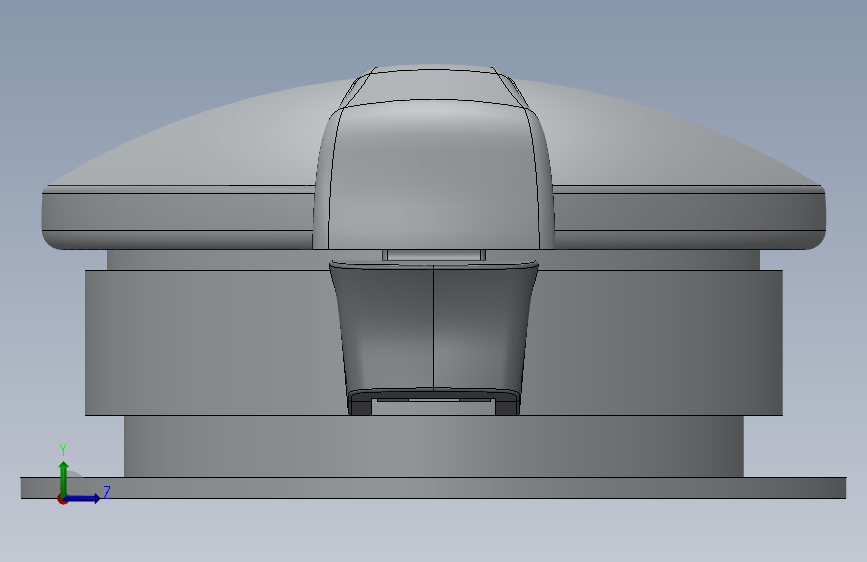Select the small rectangular tab under the latch
Image resolution: width=867 pixels, height=562 pixels.
[x=434, y=255]
